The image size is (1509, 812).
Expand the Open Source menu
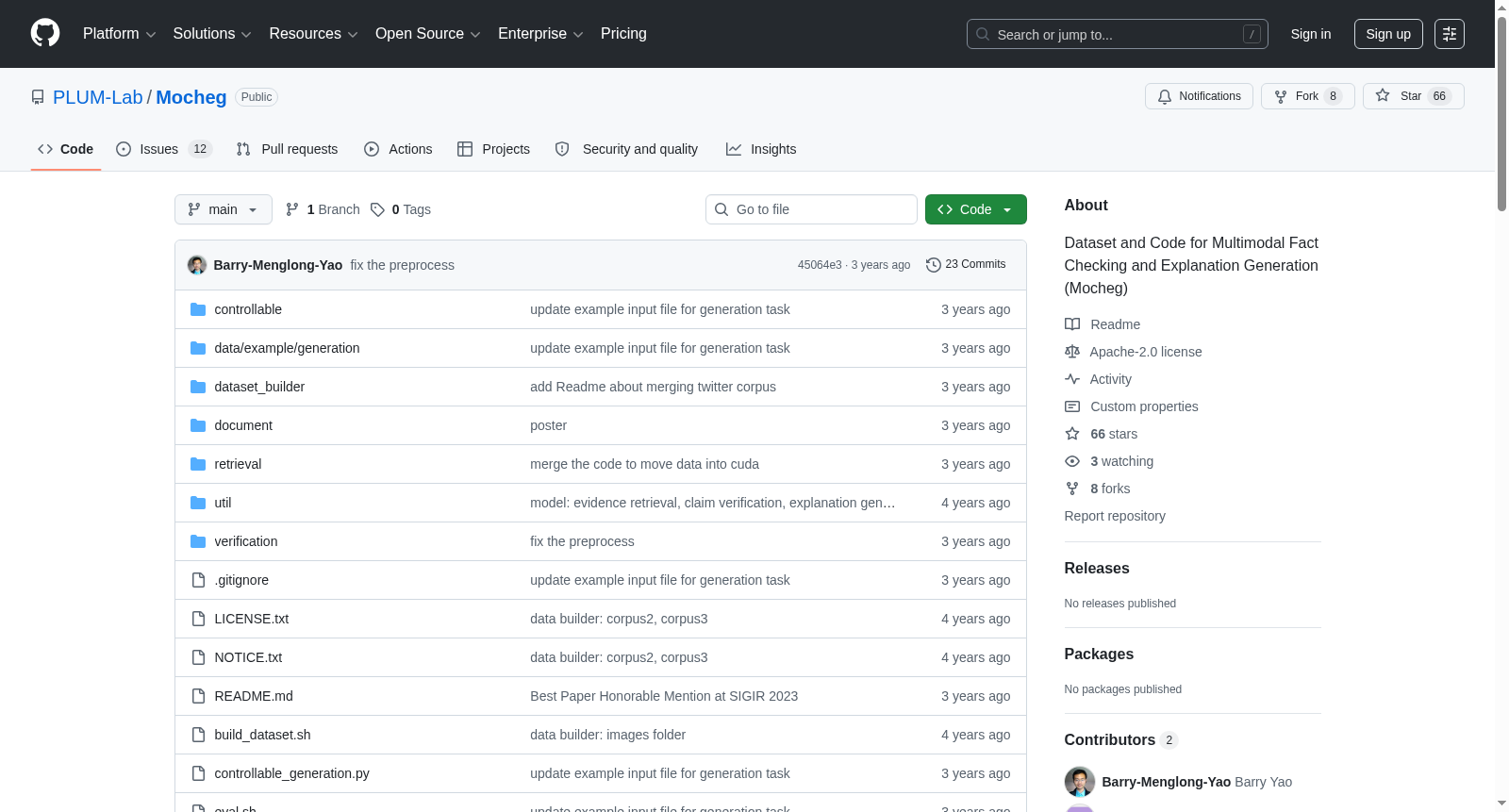[428, 33]
